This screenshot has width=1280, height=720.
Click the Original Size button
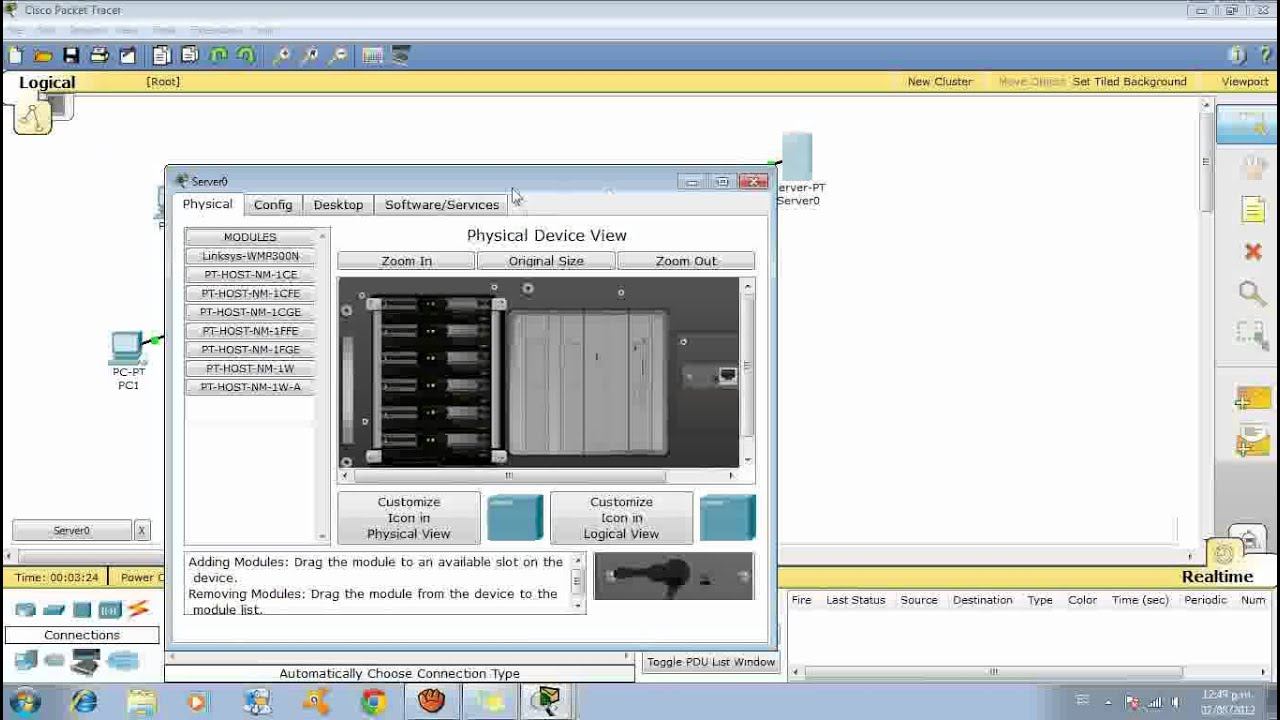pyautogui.click(x=546, y=261)
